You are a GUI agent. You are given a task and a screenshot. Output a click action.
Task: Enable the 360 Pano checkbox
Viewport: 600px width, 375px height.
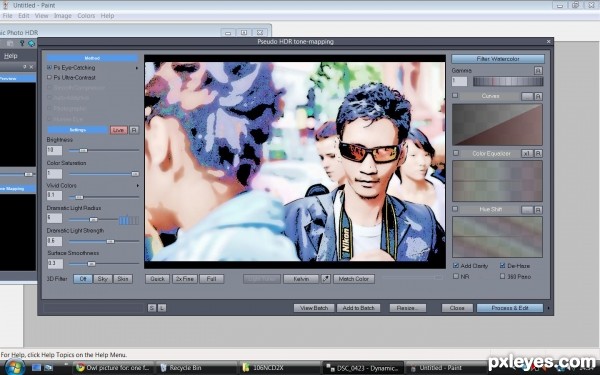point(502,276)
